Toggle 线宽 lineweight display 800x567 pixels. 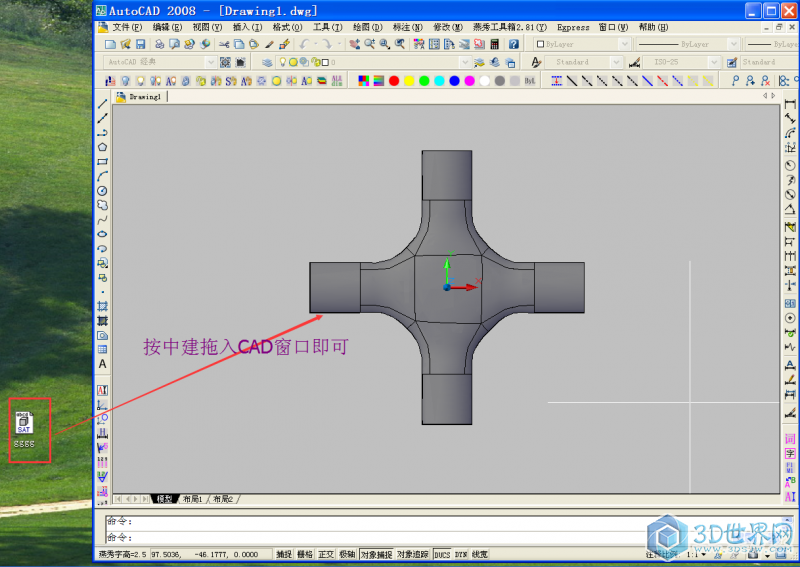pyautogui.click(x=480, y=554)
